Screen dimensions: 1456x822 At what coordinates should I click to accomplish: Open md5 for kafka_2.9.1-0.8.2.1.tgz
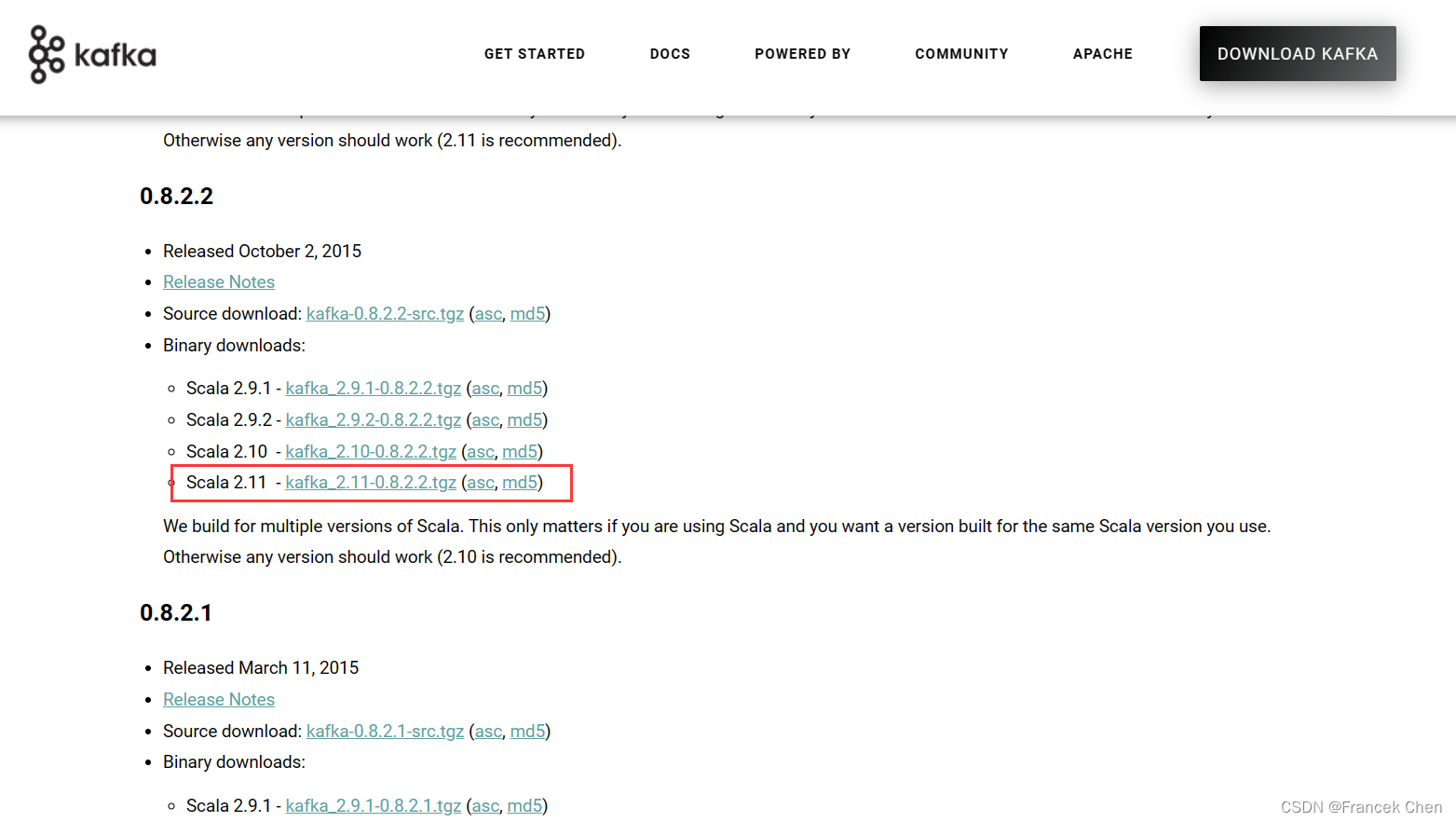coord(524,806)
